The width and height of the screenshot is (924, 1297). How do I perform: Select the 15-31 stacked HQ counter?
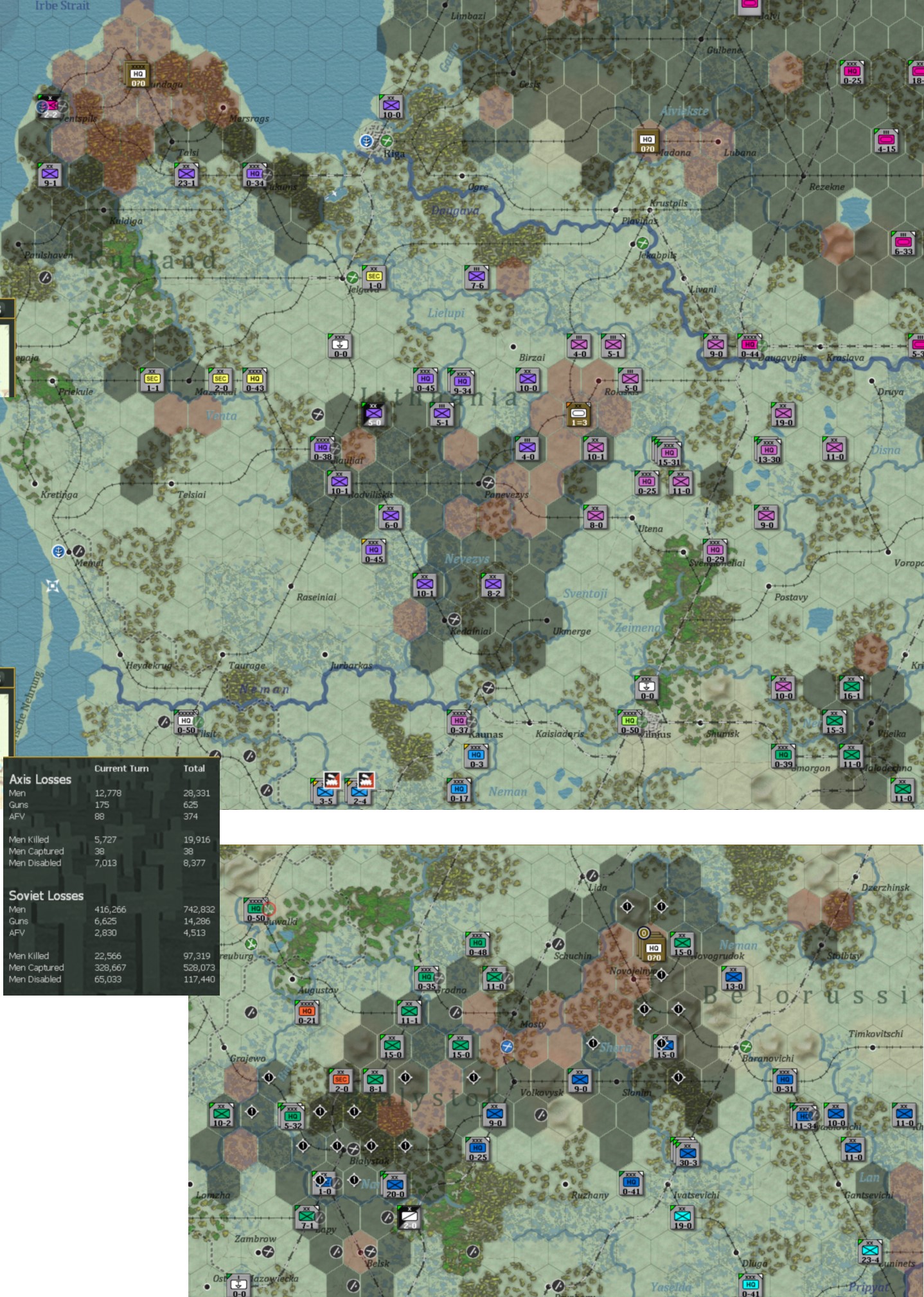[x=668, y=452]
